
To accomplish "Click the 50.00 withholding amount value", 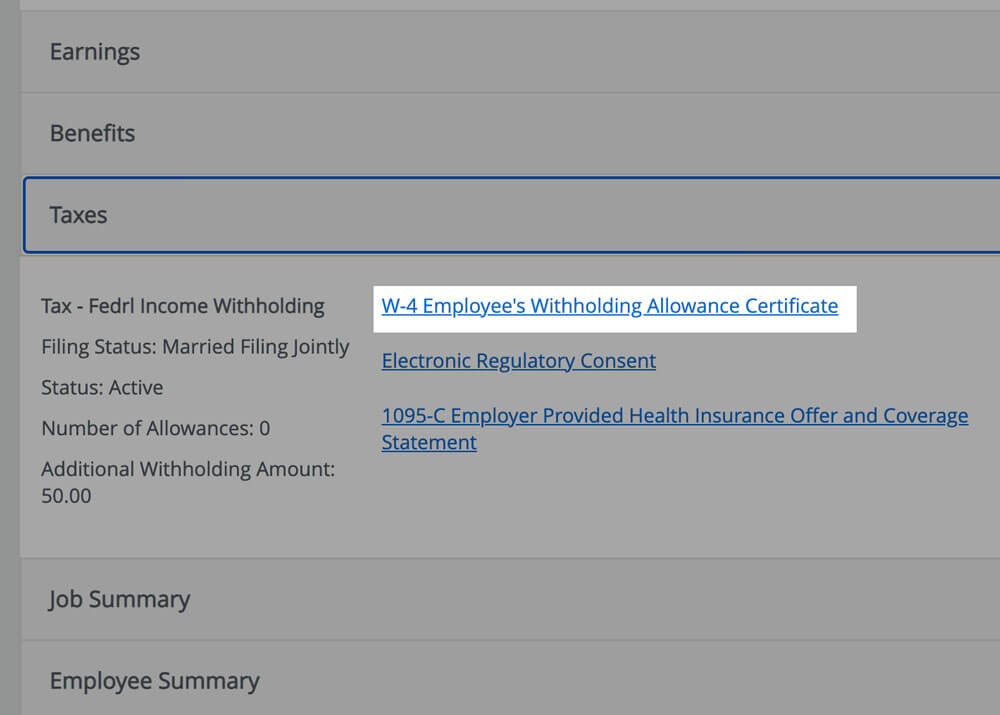I will tap(66, 496).
